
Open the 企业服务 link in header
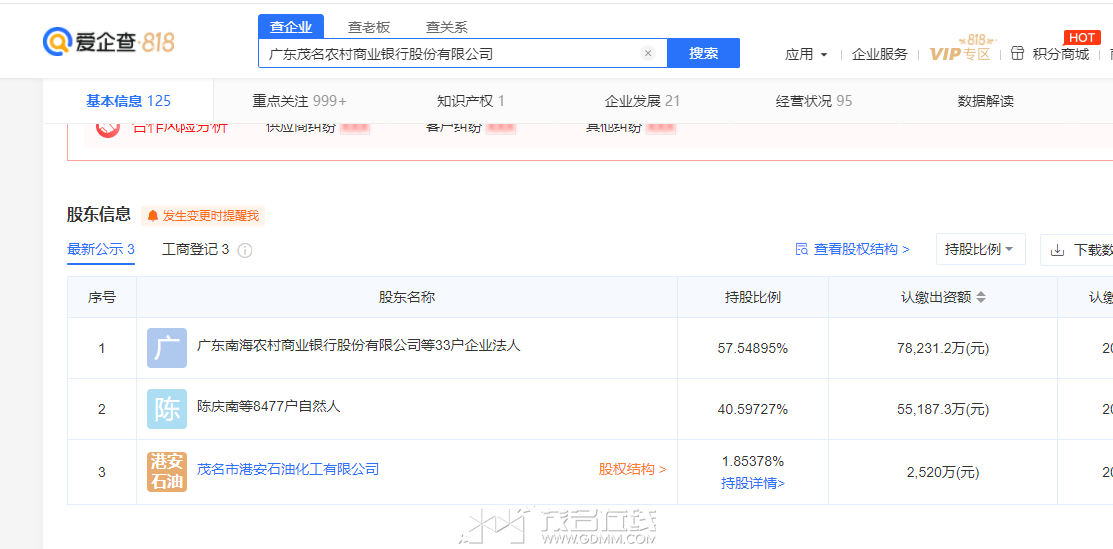[x=879, y=54]
